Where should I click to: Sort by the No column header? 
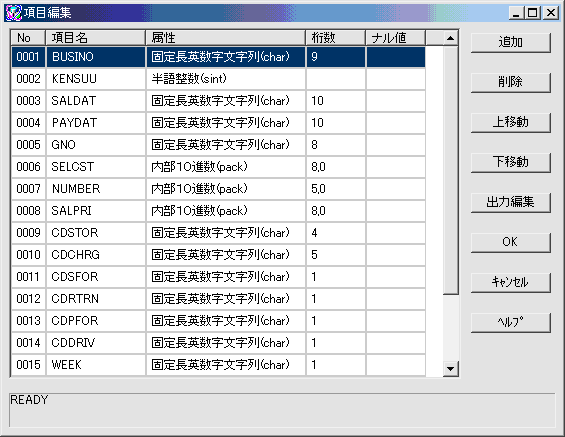[x=28, y=38]
